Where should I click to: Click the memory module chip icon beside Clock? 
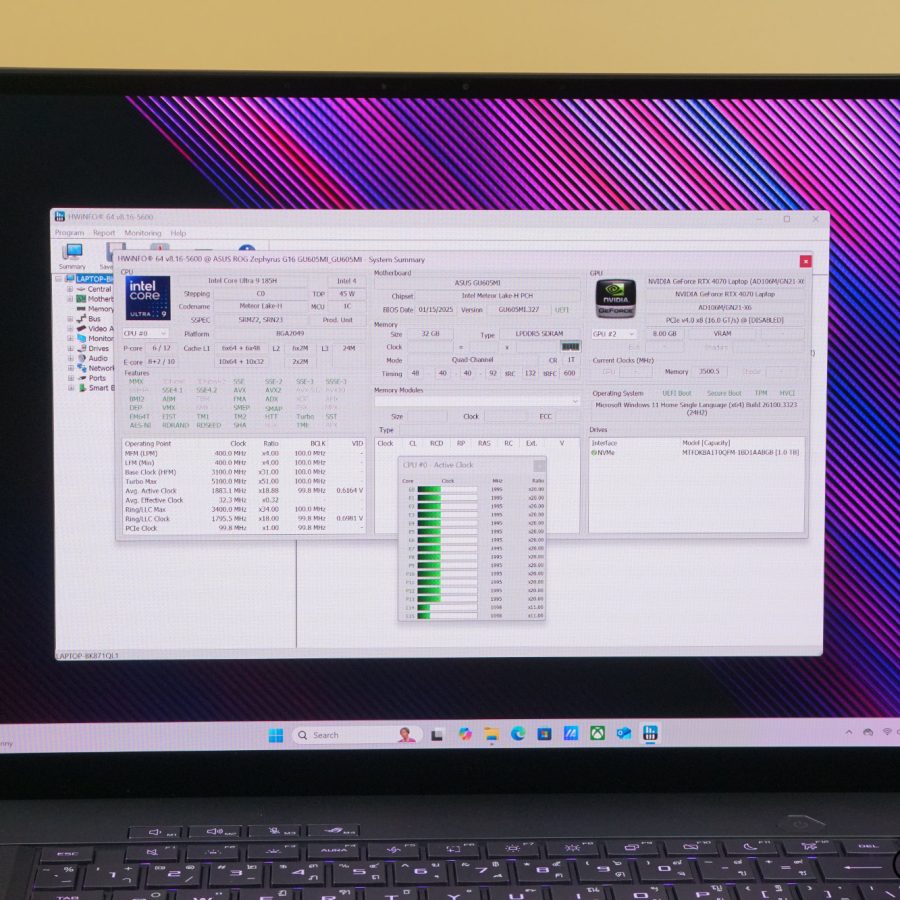pos(570,347)
